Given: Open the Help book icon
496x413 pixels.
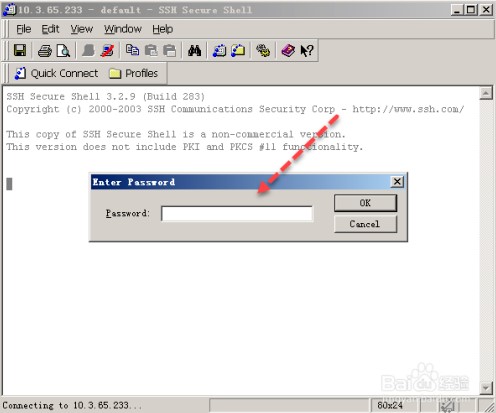Looking at the screenshot, I should 288,51.
